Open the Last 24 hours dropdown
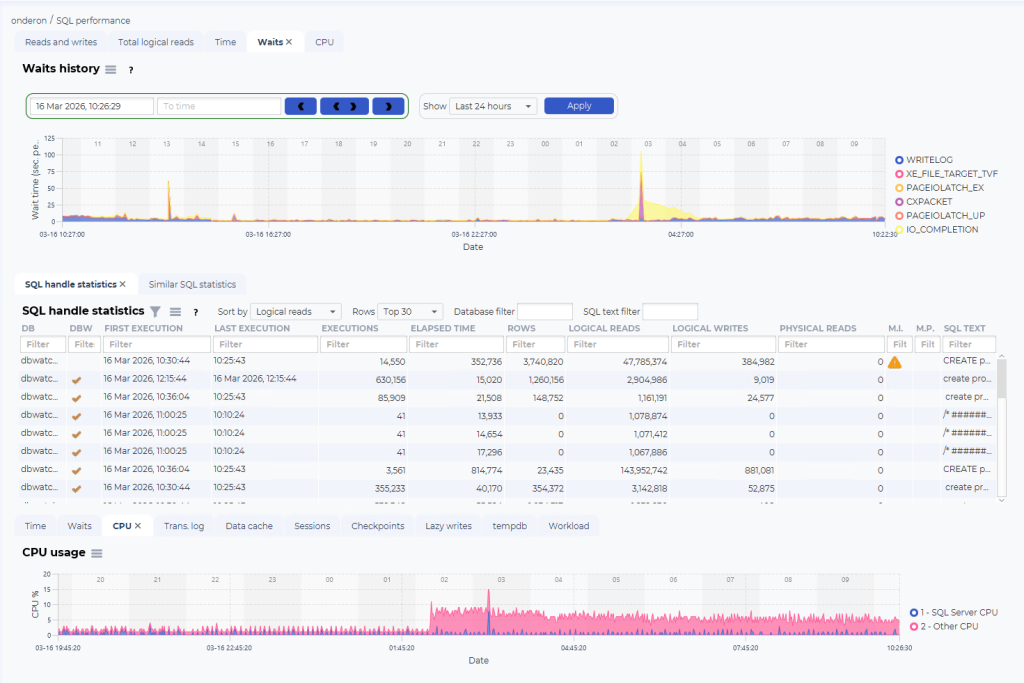Image resolution: width=1024 pixels, height=683 pixels. (493, 106)
